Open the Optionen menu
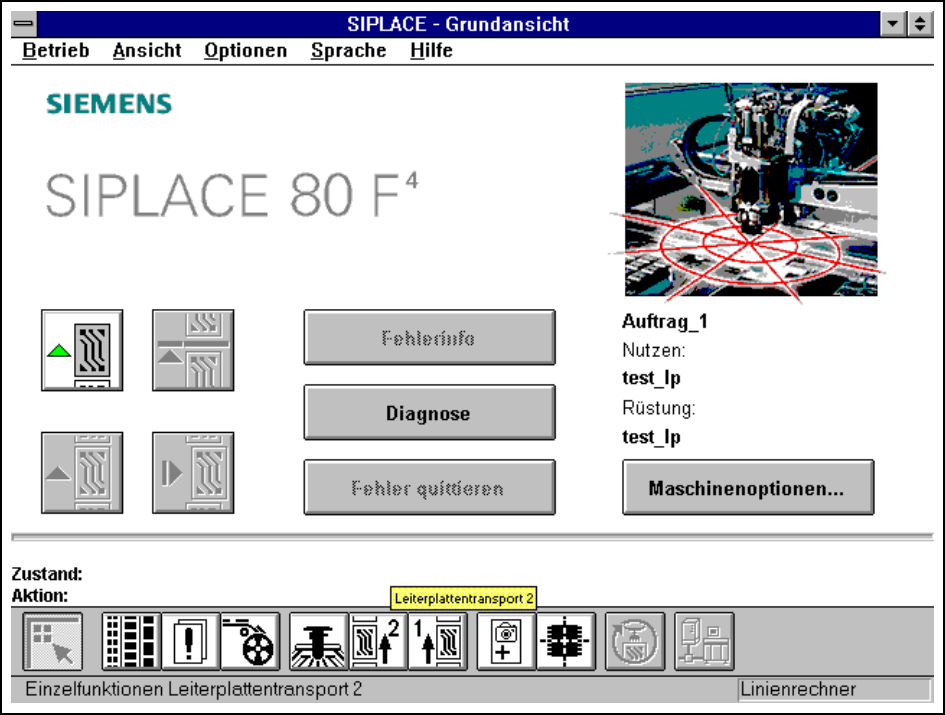 (x=245, y=51)
